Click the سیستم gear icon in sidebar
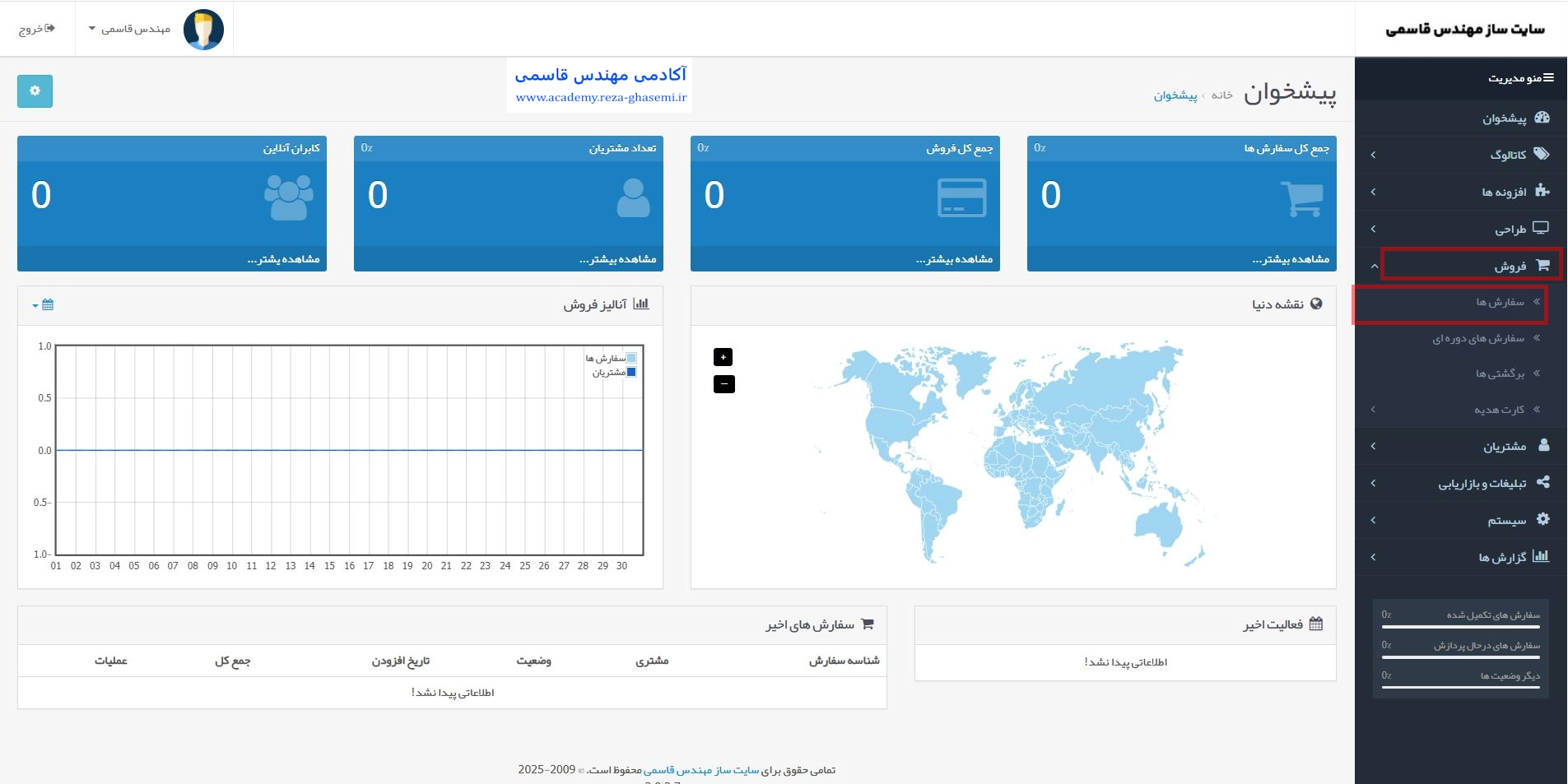 (x=1543, y=519)
